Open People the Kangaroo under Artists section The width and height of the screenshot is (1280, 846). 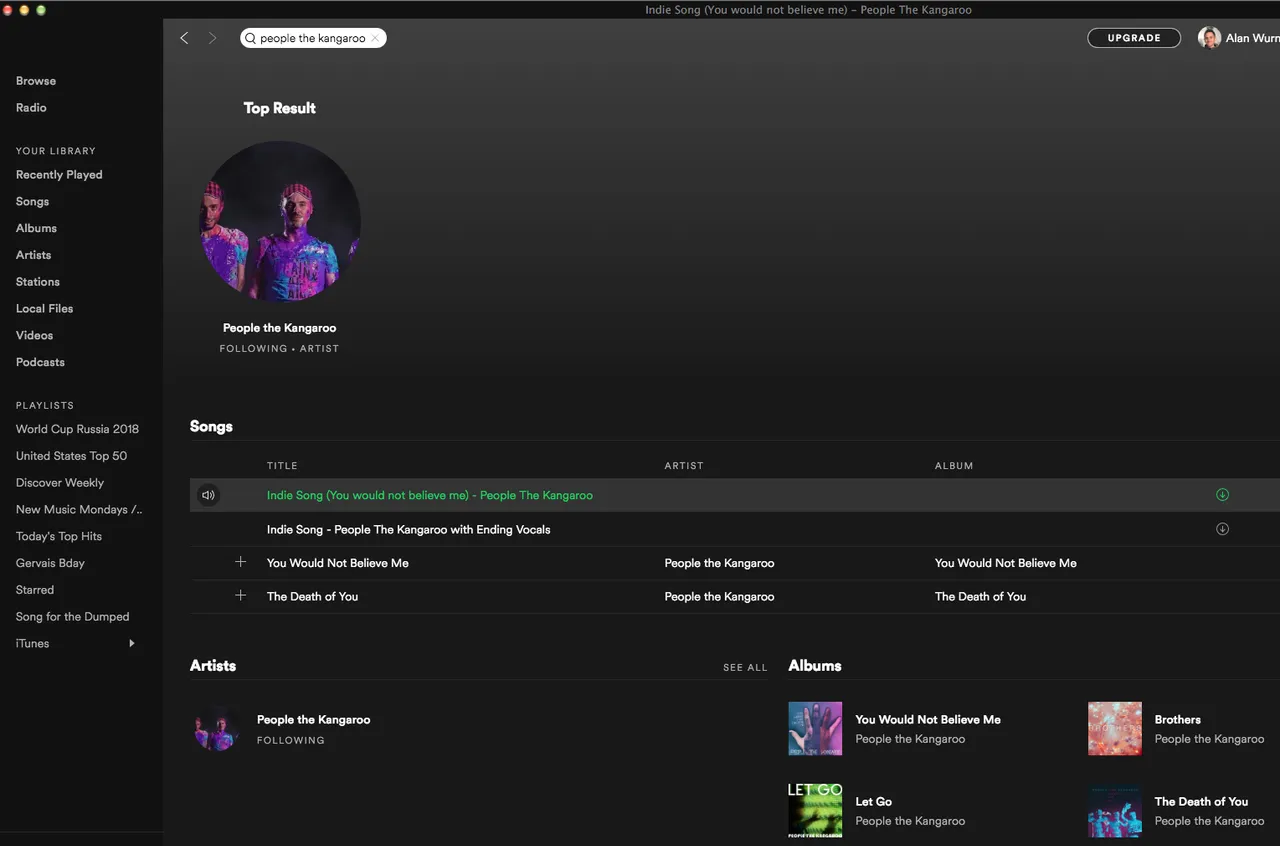tap(314, 720)
